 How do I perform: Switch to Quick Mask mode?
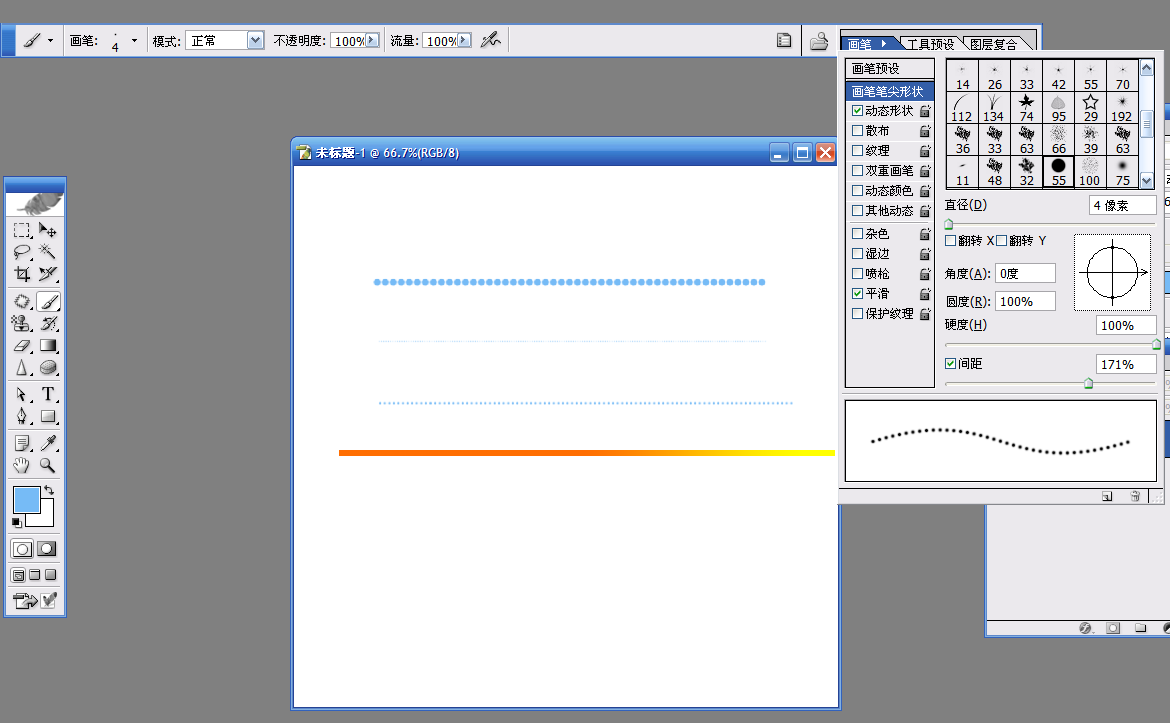[x=47, y=549]
